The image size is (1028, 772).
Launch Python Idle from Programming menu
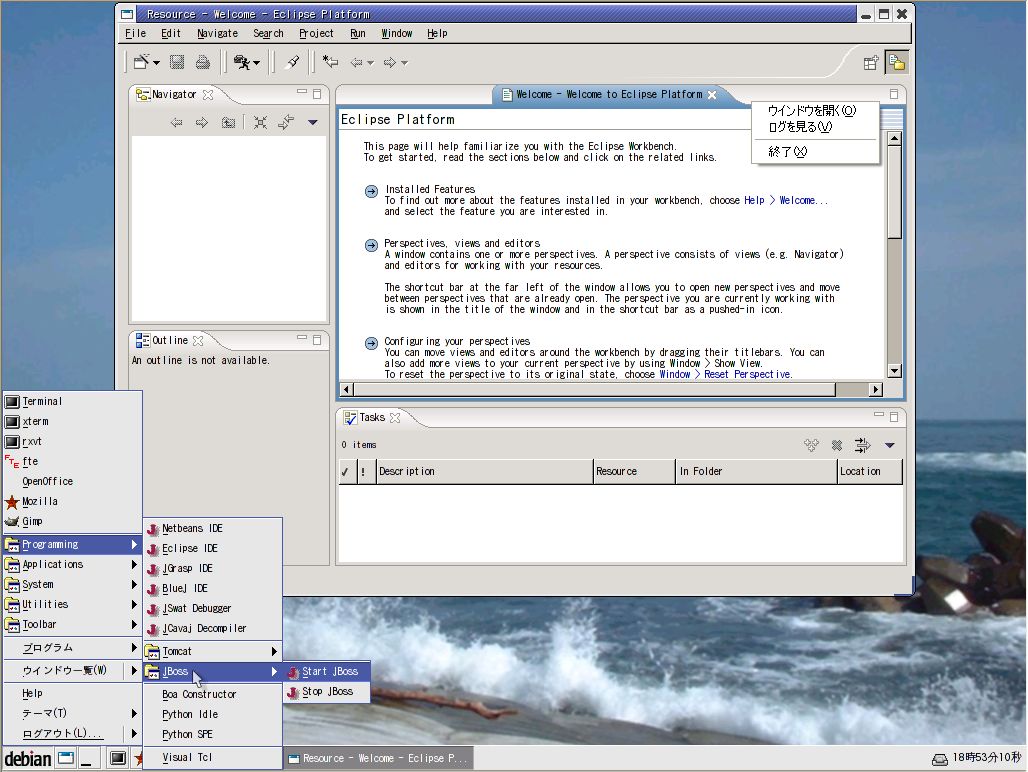coord(212,715)
